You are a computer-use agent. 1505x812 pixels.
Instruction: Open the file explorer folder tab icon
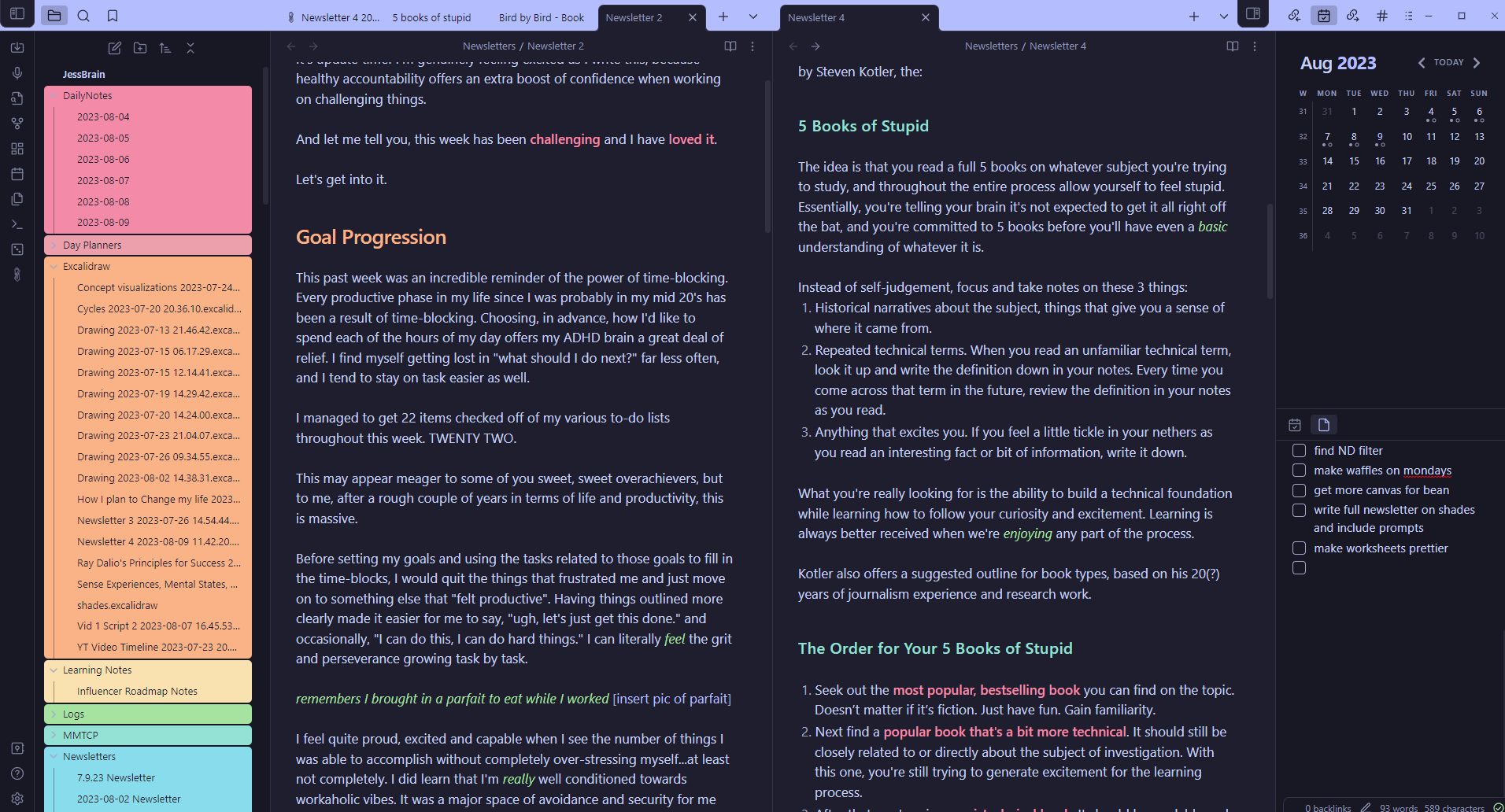(54, 16)
